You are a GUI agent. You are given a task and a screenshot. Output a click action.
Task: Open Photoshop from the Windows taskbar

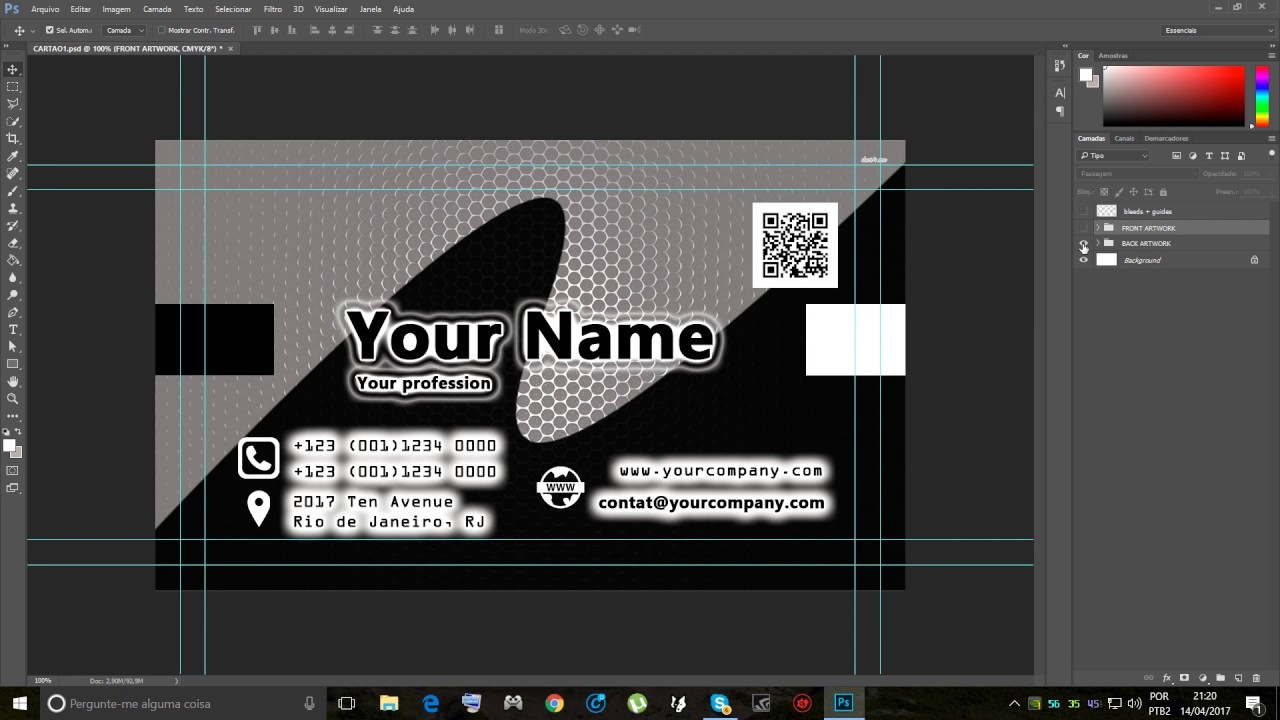coord(844,703)
